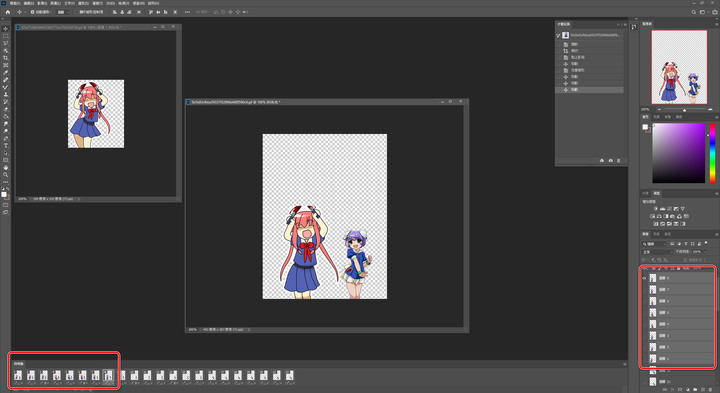Toggle the Auto-Select checkbox in options bar
Viewport: 720px width, 393px height.
[x=32, y=12]
